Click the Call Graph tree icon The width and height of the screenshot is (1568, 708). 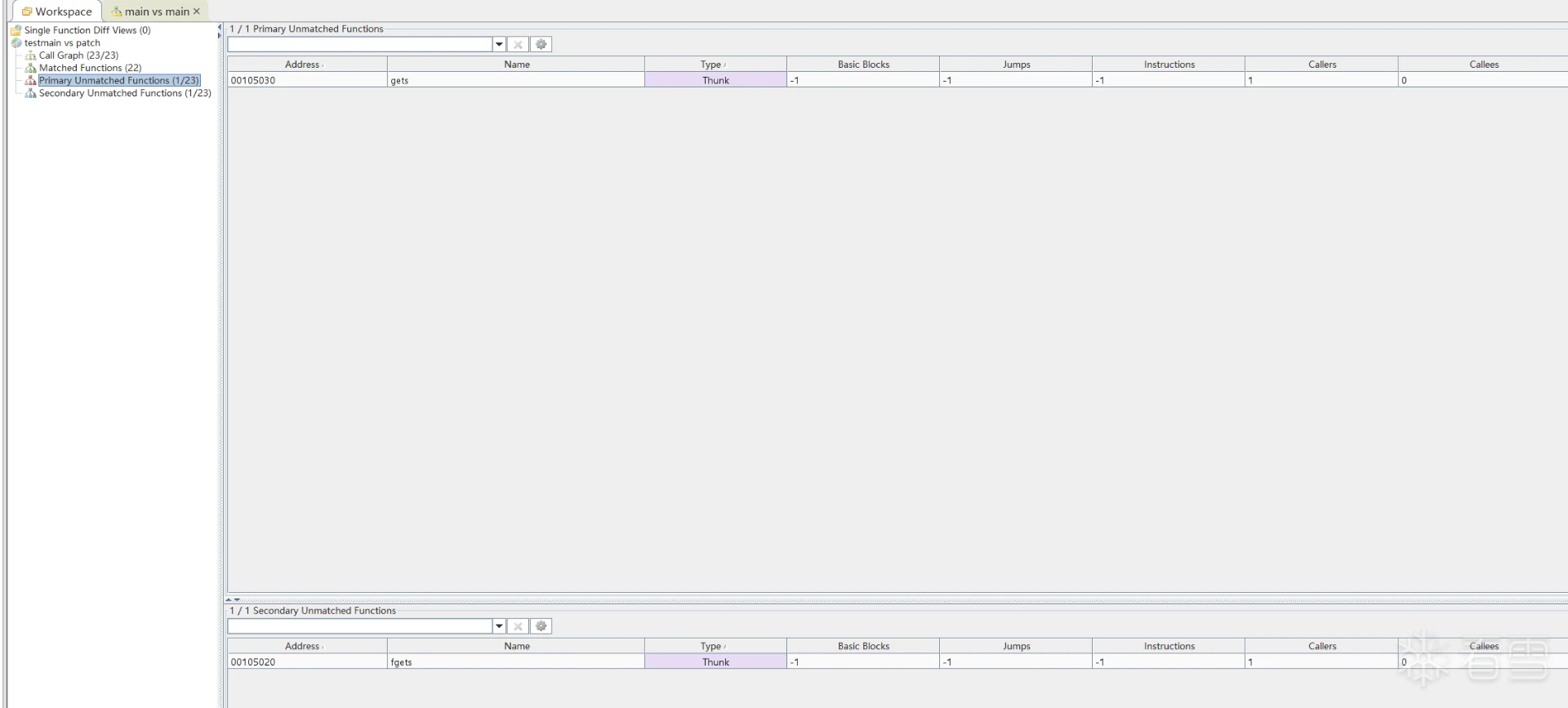point(31,56)
